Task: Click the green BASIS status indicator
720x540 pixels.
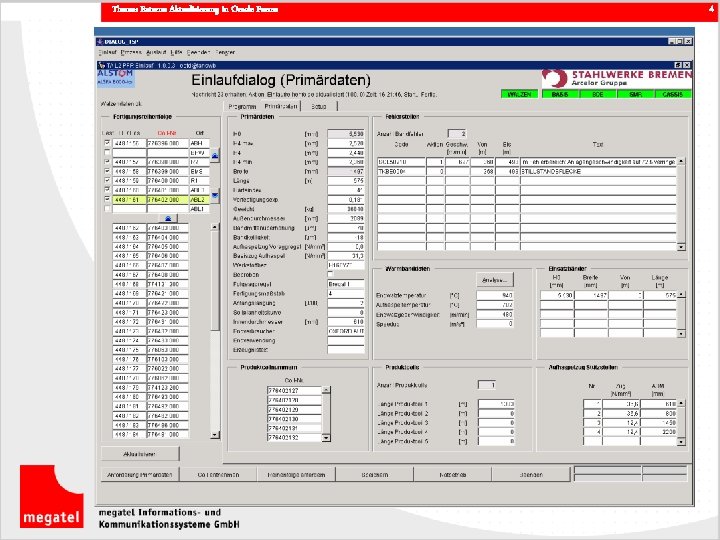Action: point(559,93)
